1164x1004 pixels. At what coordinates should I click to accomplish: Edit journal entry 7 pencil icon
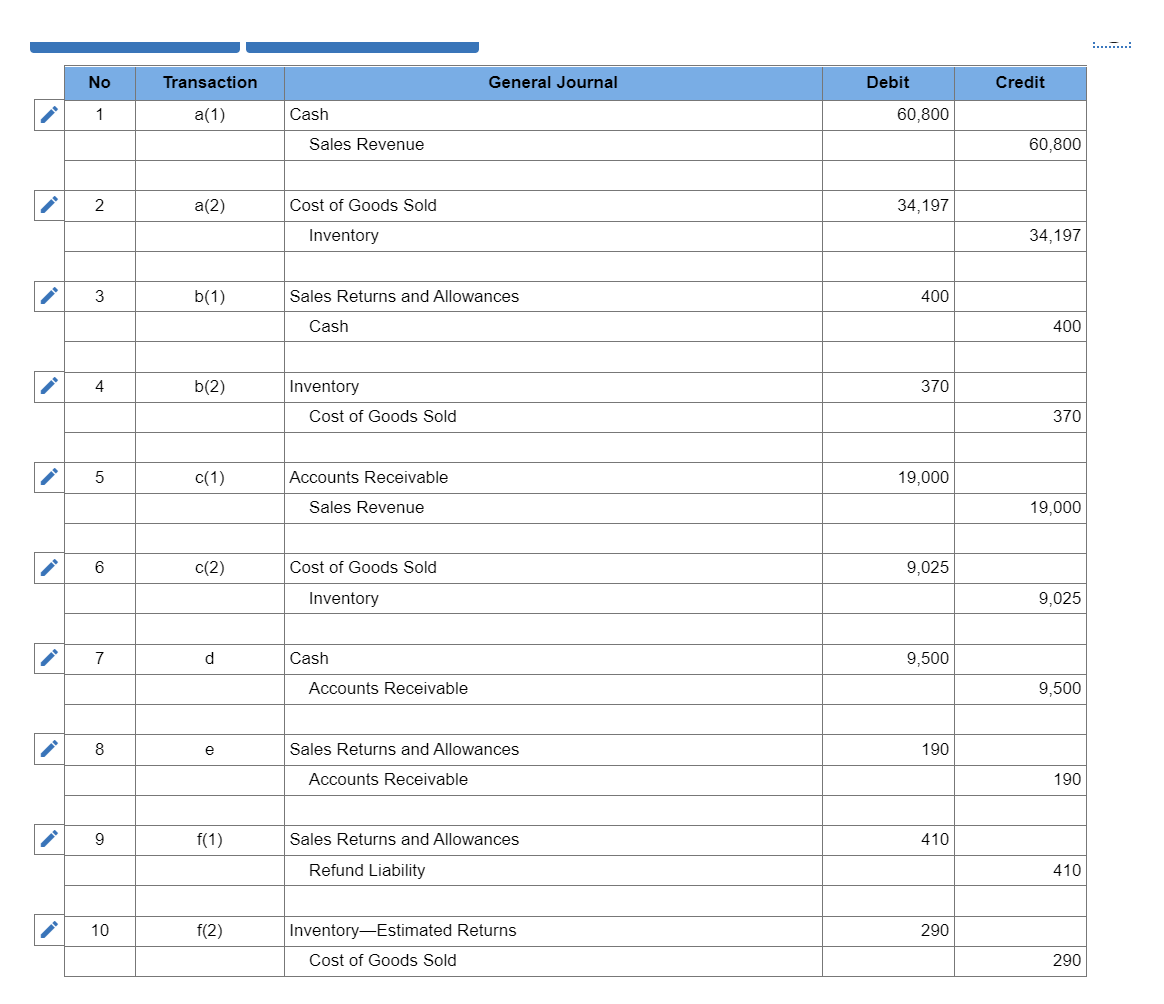(49, 659)
